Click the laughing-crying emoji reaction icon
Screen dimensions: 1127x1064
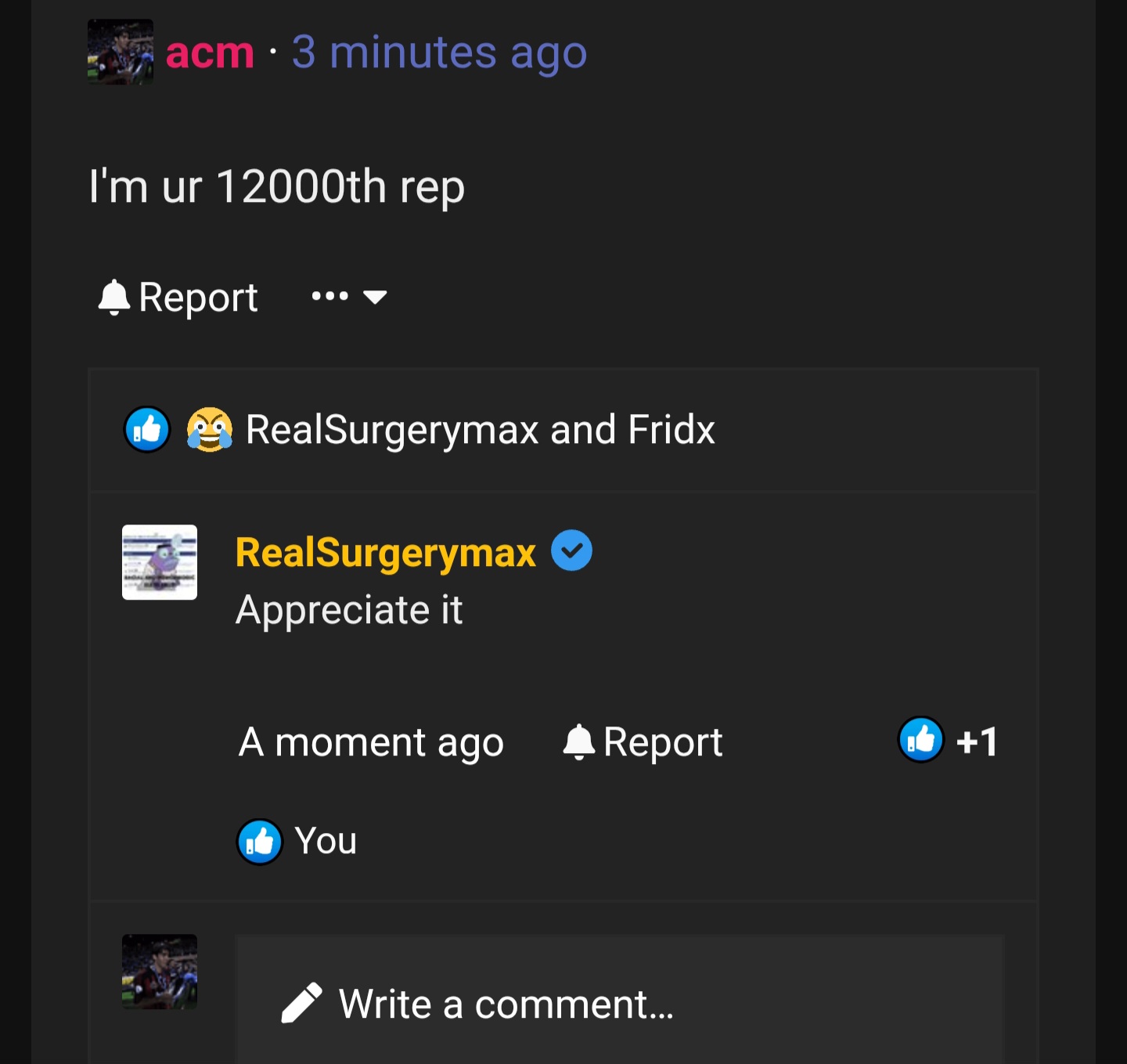coord(209,429)
